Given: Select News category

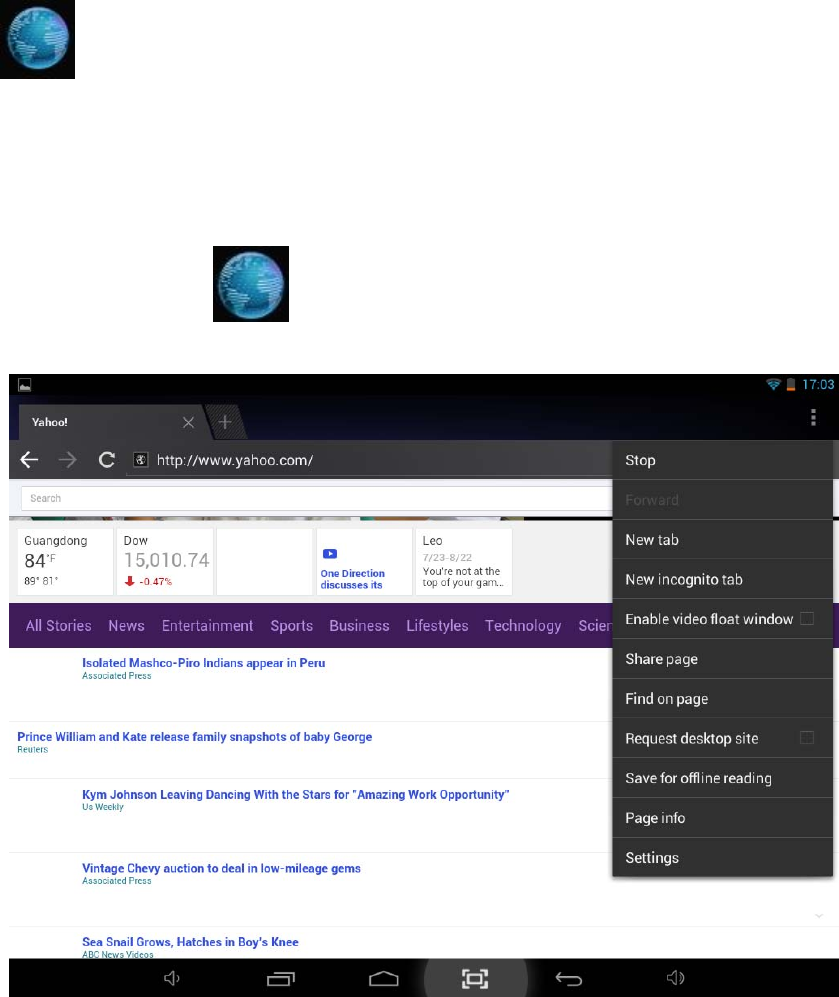Looking at the screenshot, I should [126, 626].
